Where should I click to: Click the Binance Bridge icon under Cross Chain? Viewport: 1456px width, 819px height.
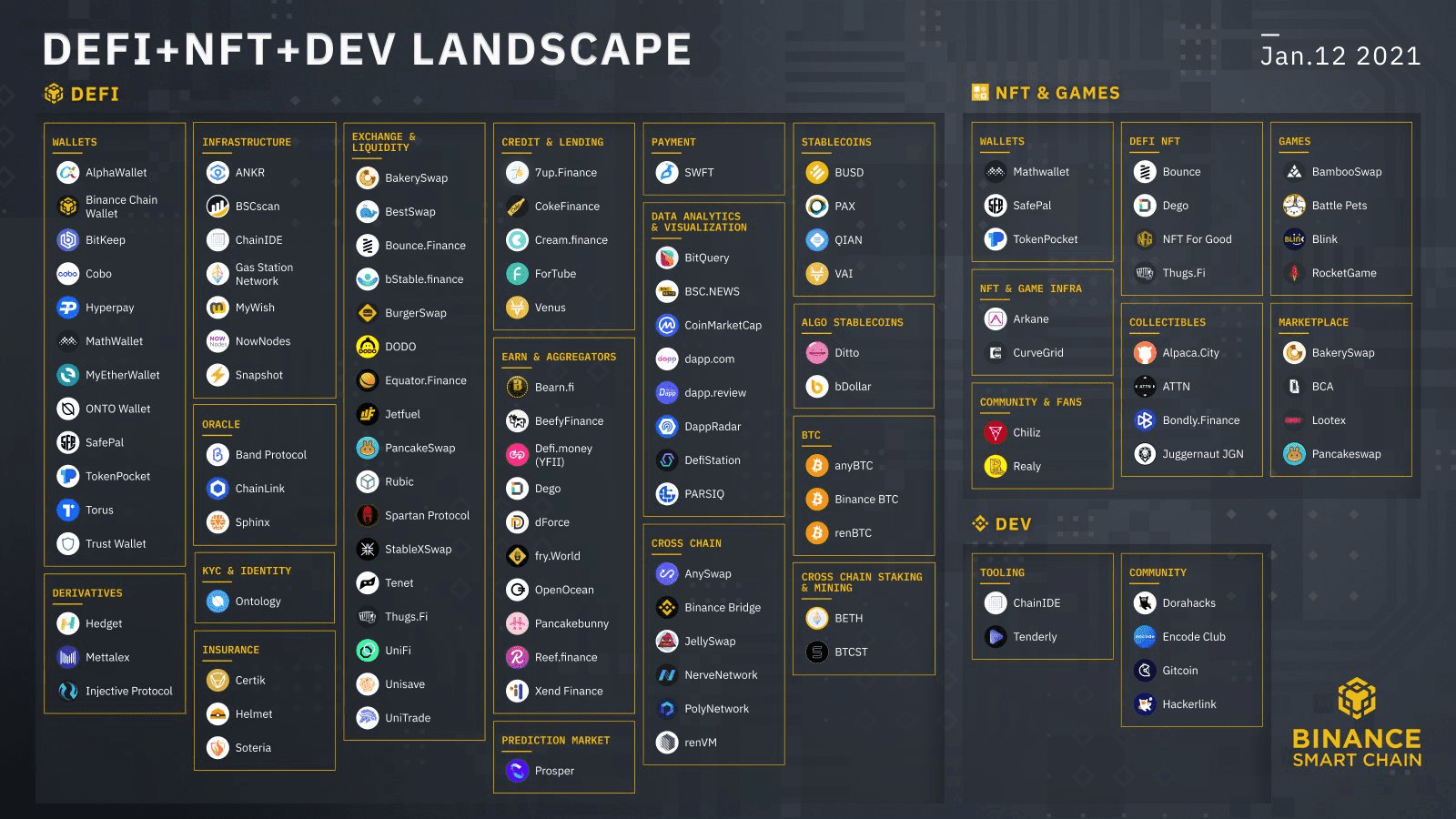pos(667,608)
